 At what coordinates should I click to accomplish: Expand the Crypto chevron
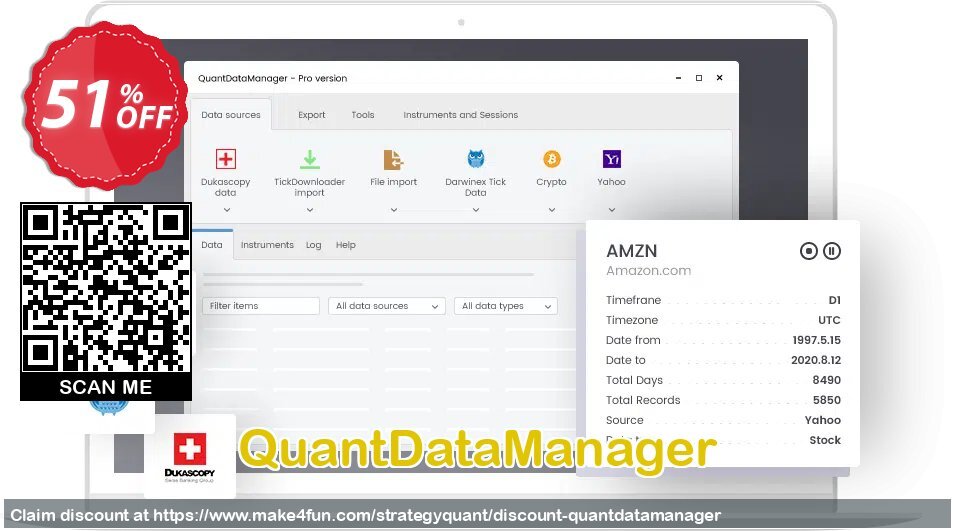(x=552, y=210)
